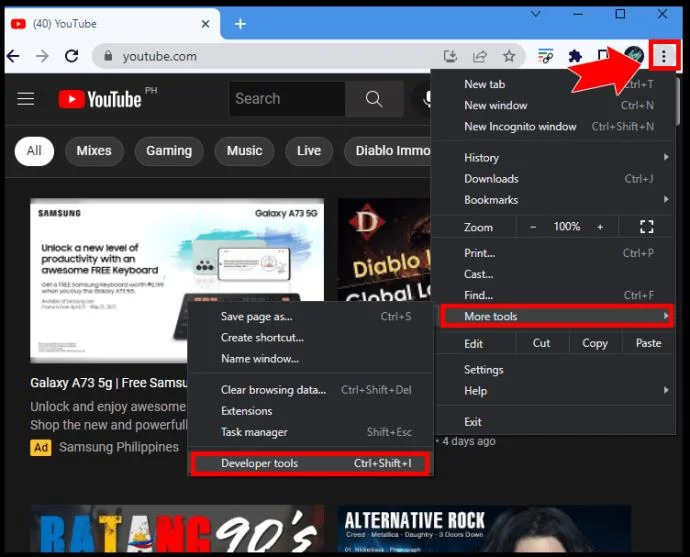
Task: Open Developer tools from submenu
Action: click(x=311, y=463)
